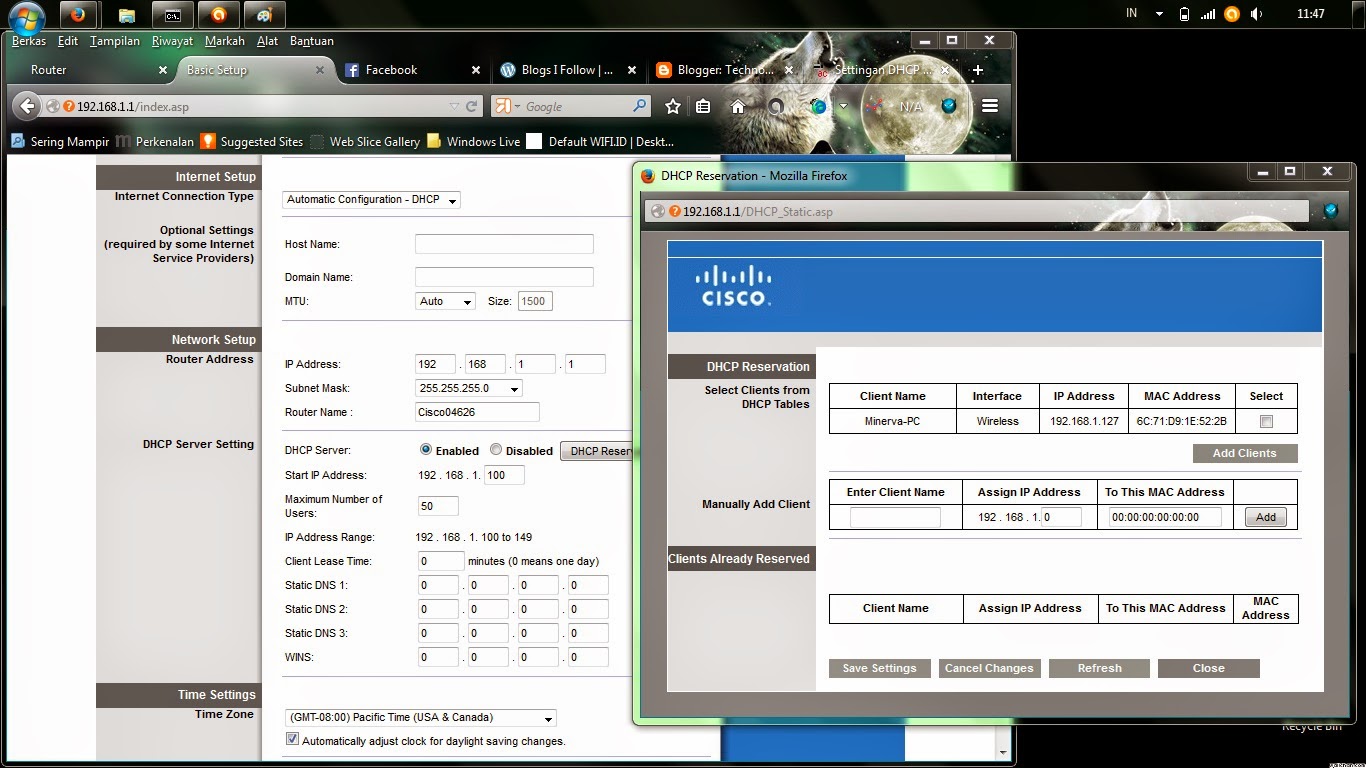Click the volume speaker tray icon
Screen dimensions: 1366x768
click(x=1256, y=14)
